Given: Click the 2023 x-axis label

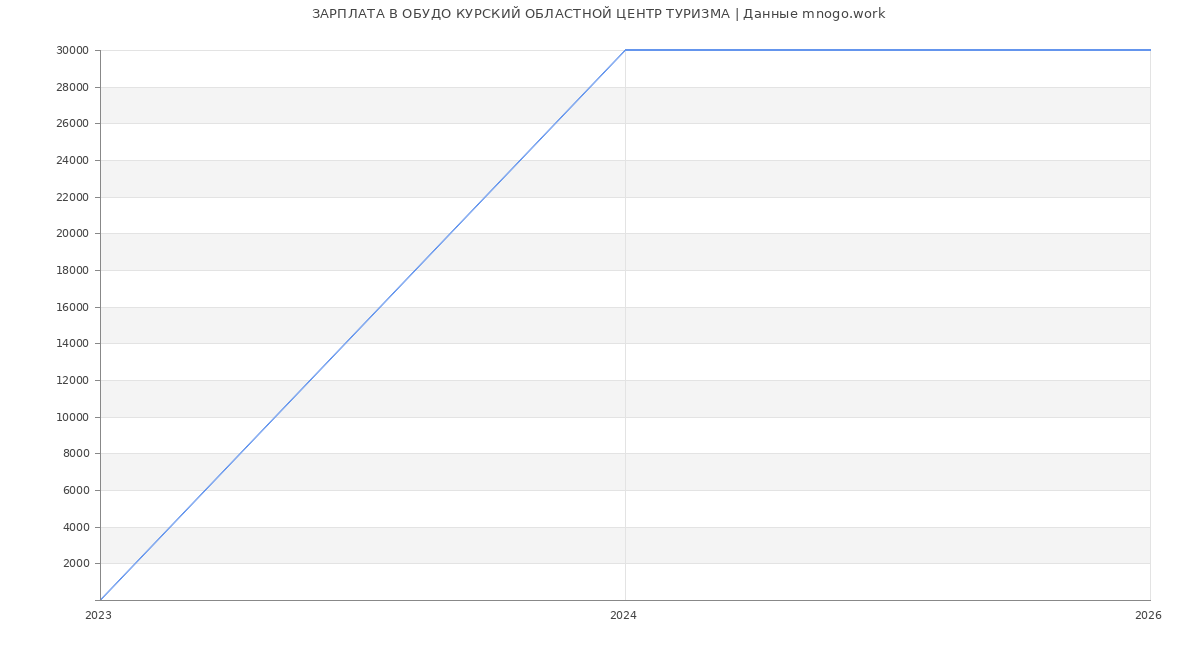Looking at the screenshot, I should (x=98, y=616).
